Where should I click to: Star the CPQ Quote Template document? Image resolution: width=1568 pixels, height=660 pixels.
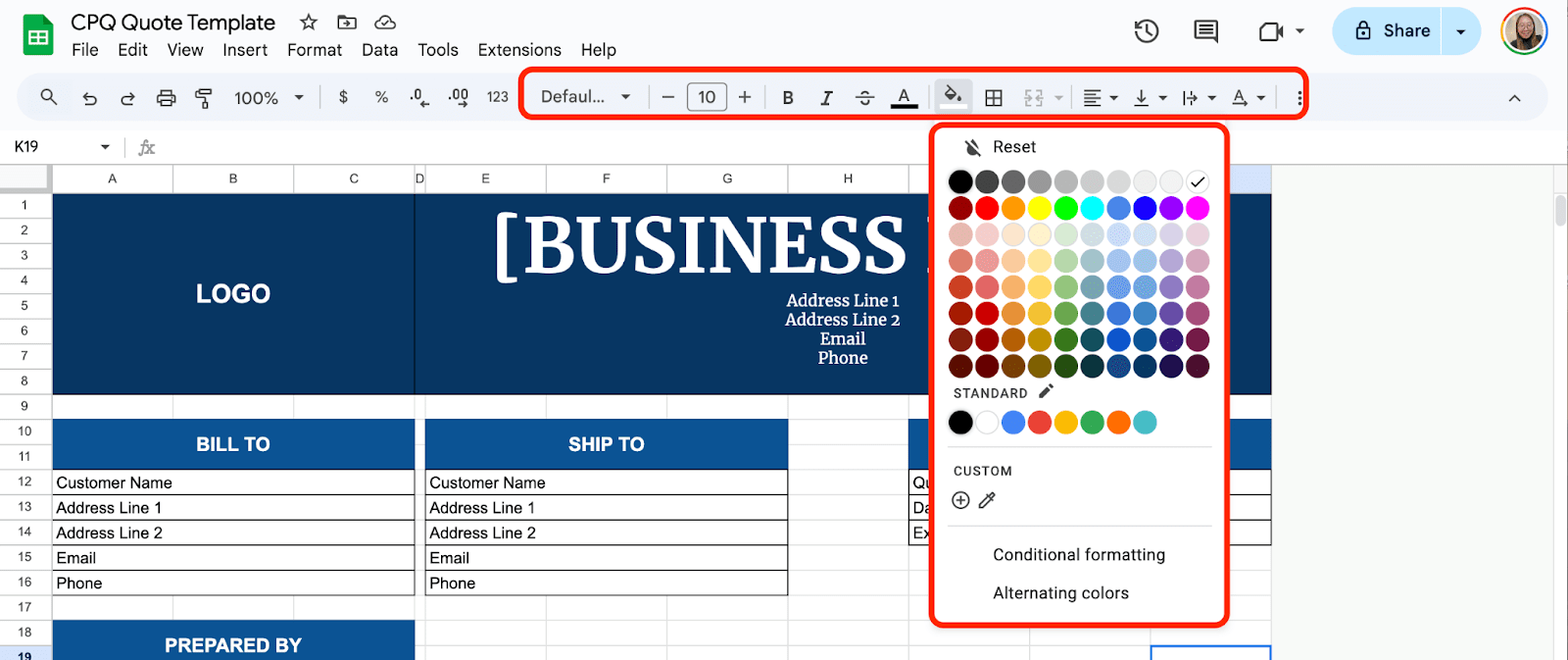pos(309,23)
